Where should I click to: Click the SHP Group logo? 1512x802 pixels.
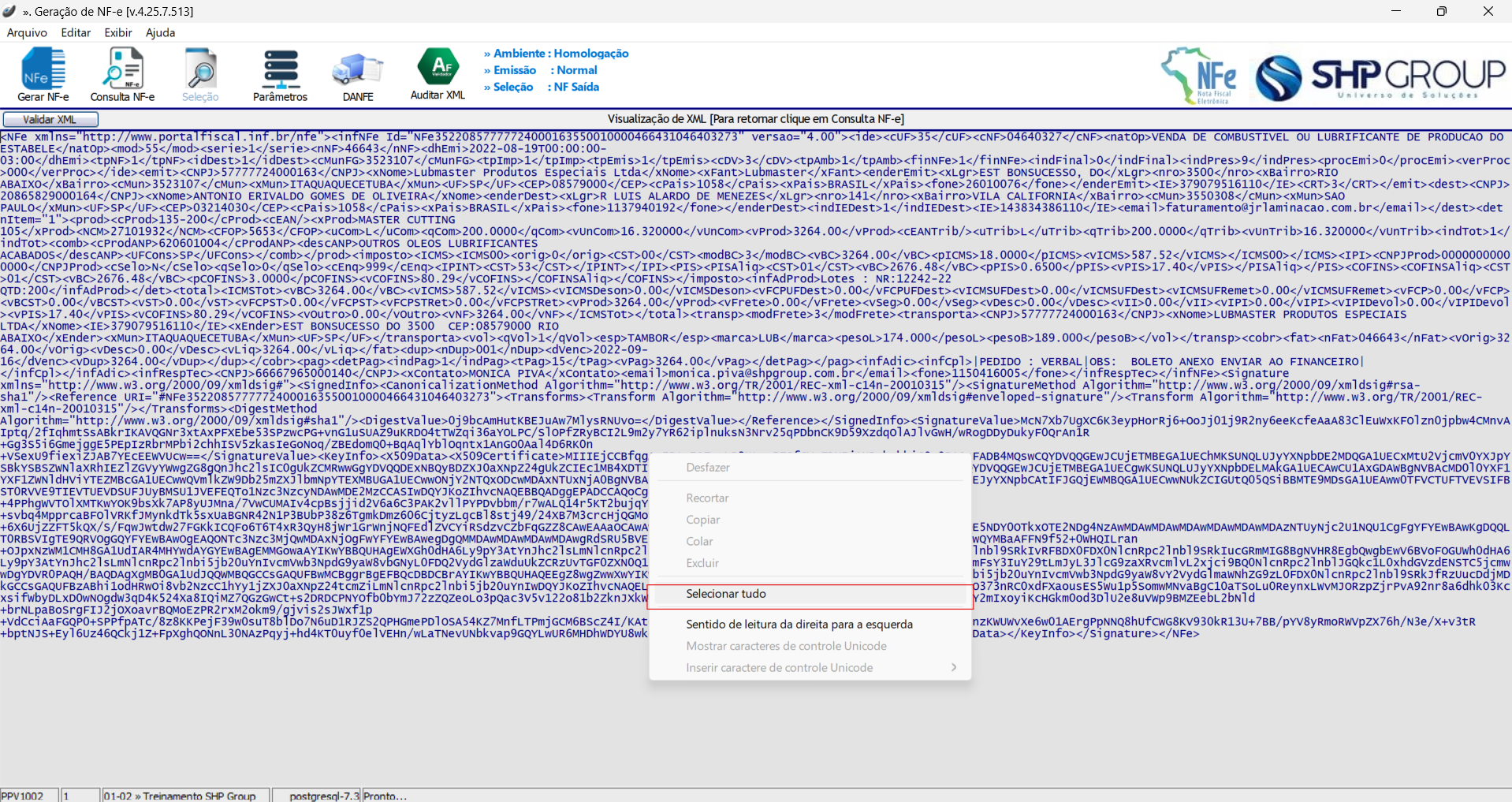[1380, 77]
